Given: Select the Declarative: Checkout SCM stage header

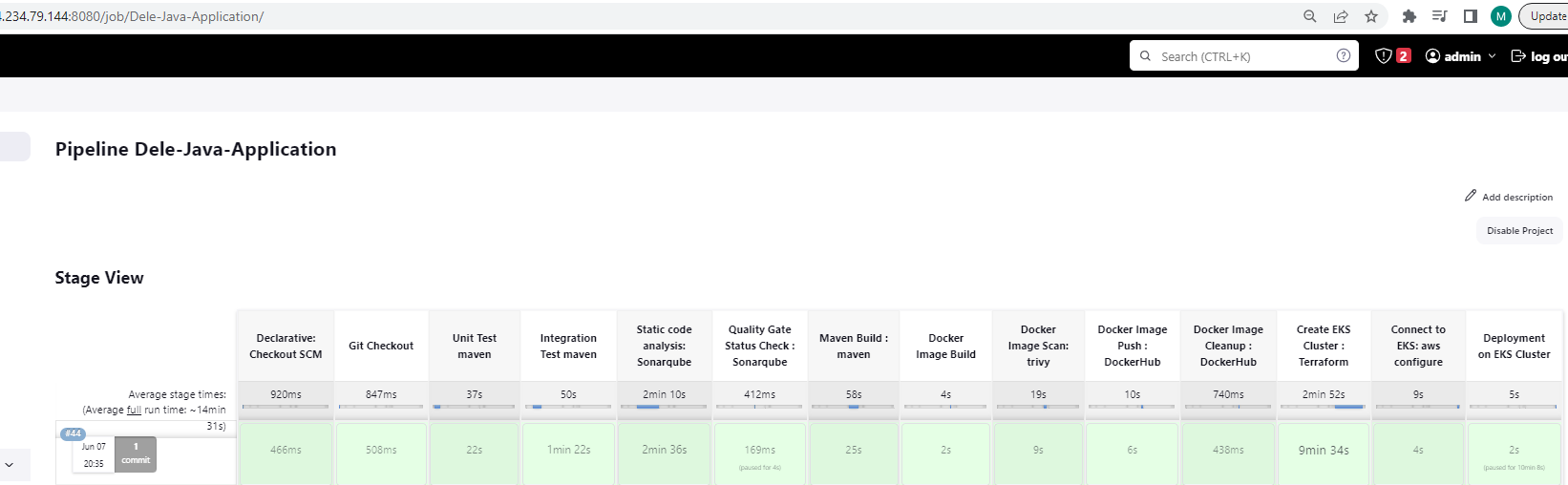Looking at the screenshot, I should pyautogui.click(x=286, y=346).
